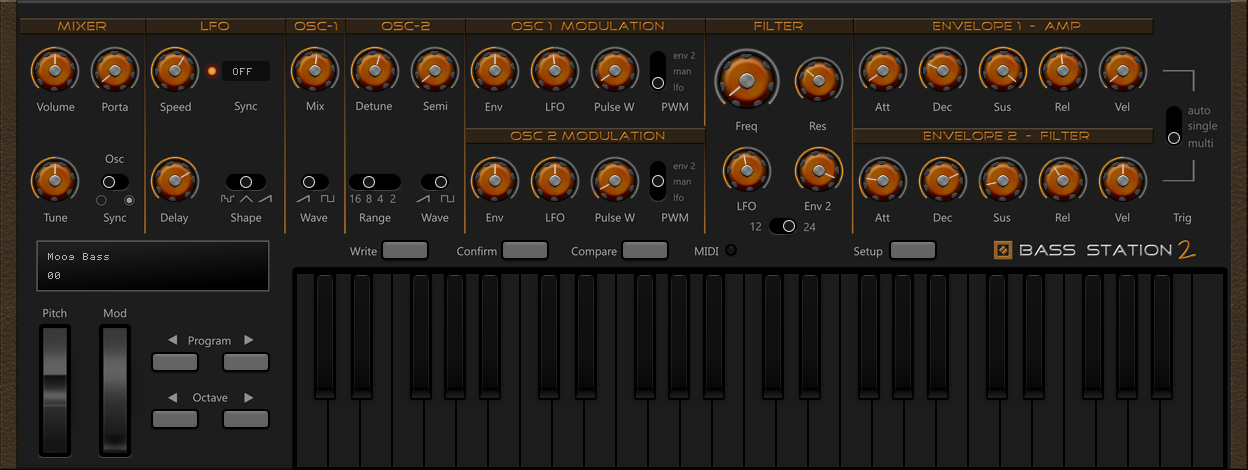
Task: Click the MIDI indicator LED
Action: coord(731,250)
